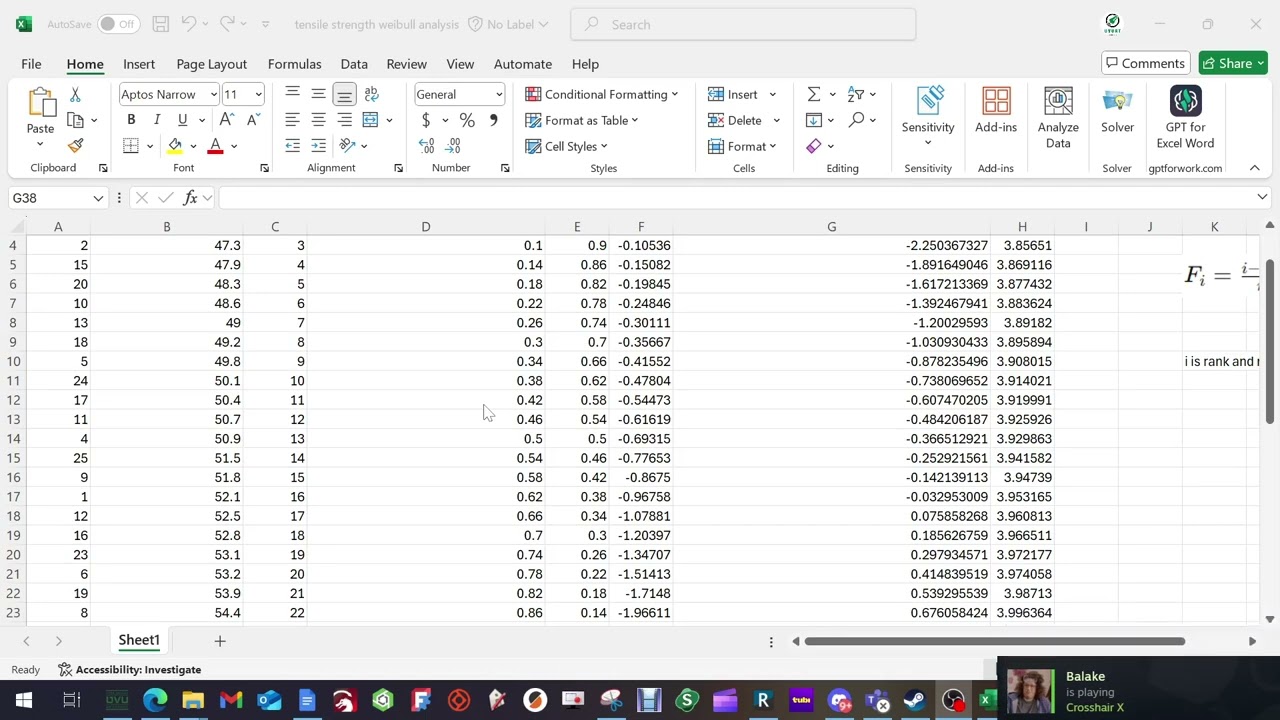Increase font size with the larger A icon
This screenshot has width=1280, height=720.
click(227, 120)
